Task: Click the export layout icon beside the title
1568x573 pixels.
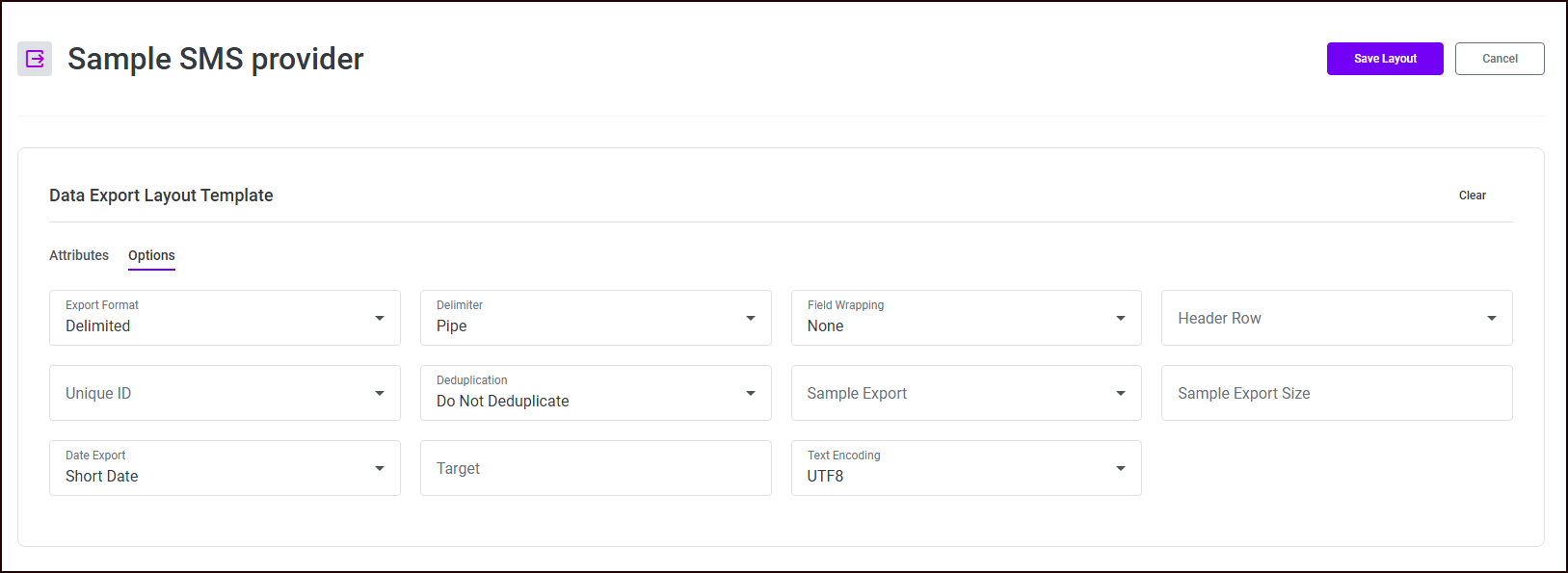Action: click(35, 59)
